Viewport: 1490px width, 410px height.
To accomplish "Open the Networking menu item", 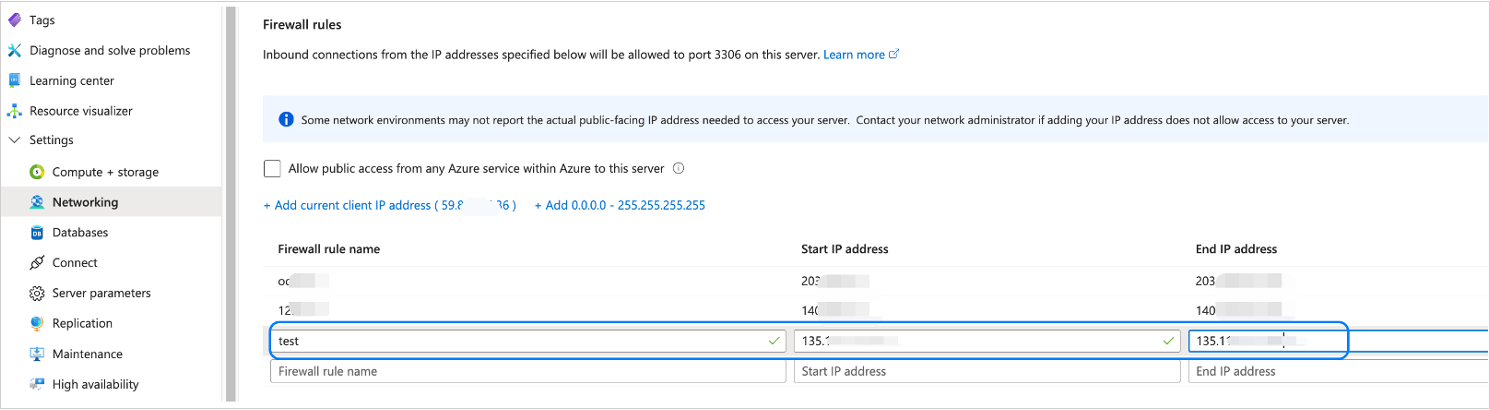I will click(85, 202).
